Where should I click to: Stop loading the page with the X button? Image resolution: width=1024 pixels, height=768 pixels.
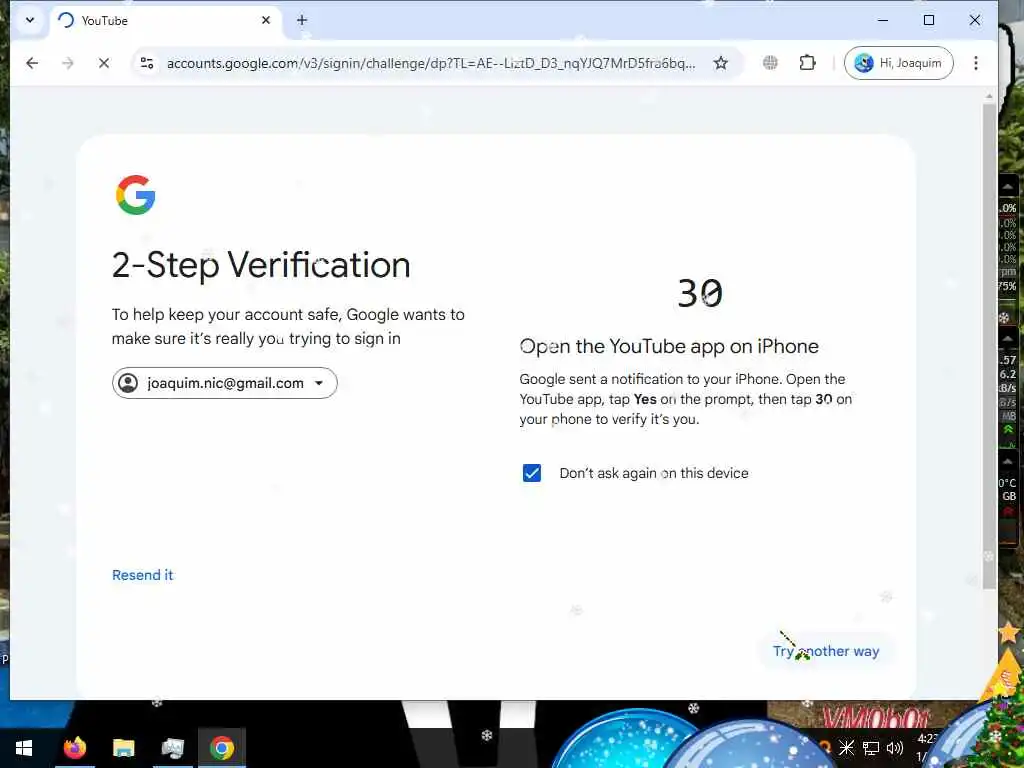[x=104, y=63]
